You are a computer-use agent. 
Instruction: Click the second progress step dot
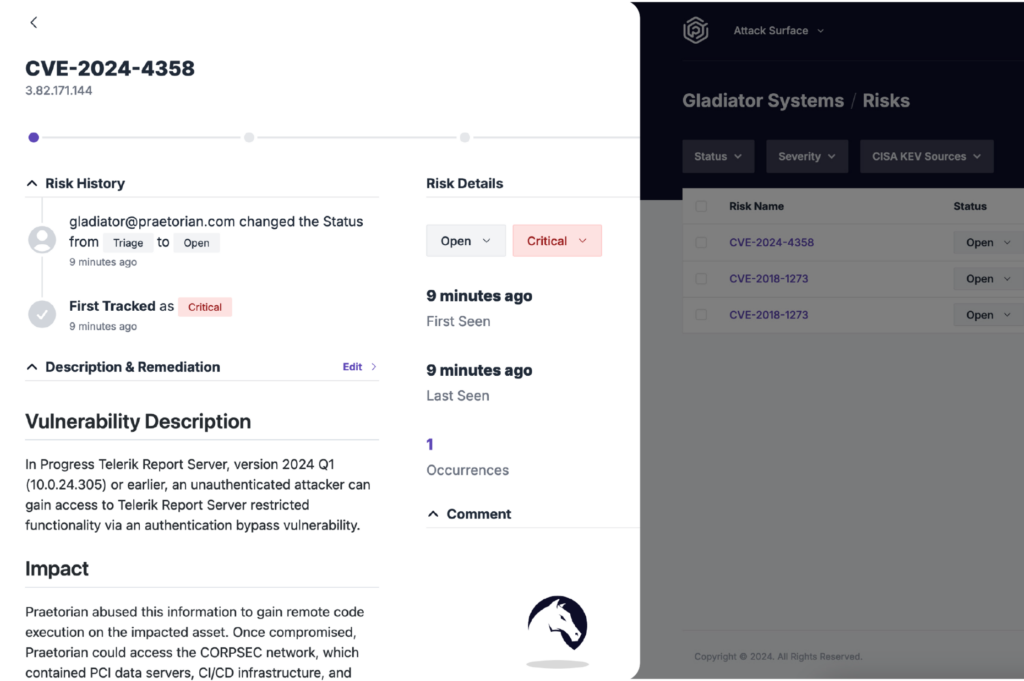(x=249, y=138)
